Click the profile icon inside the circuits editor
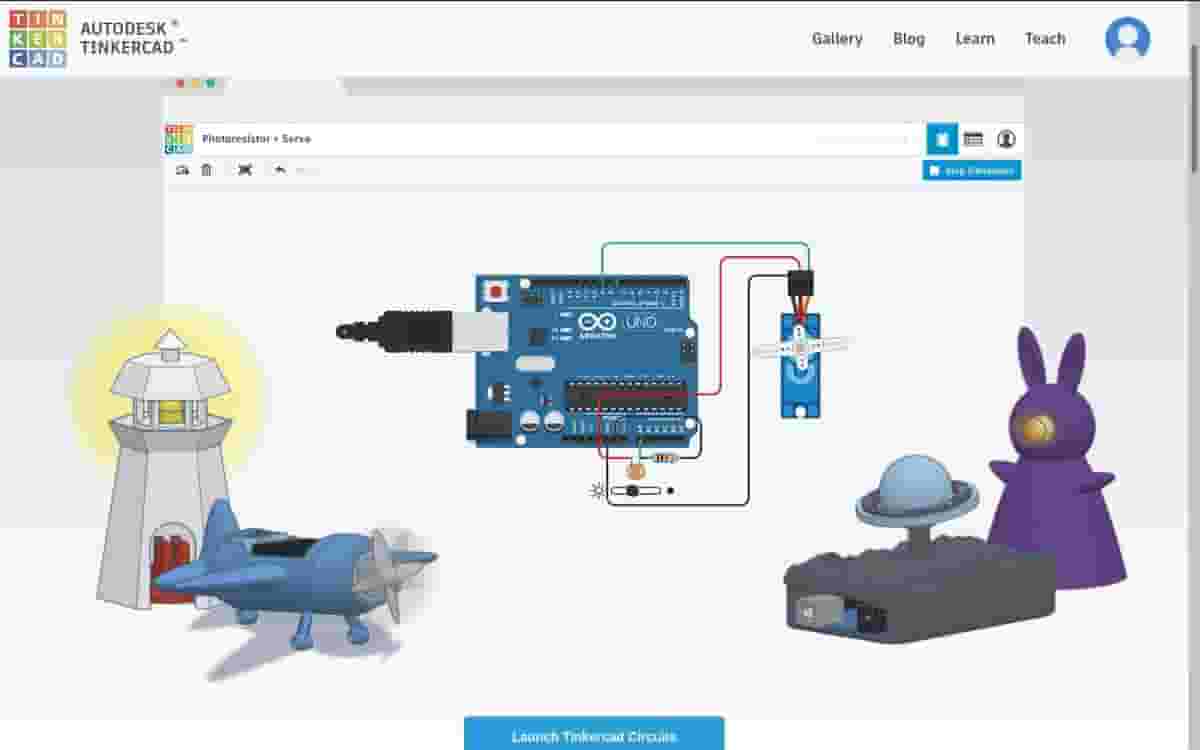Viewport: 1200px width, 750px height. 1007,139
